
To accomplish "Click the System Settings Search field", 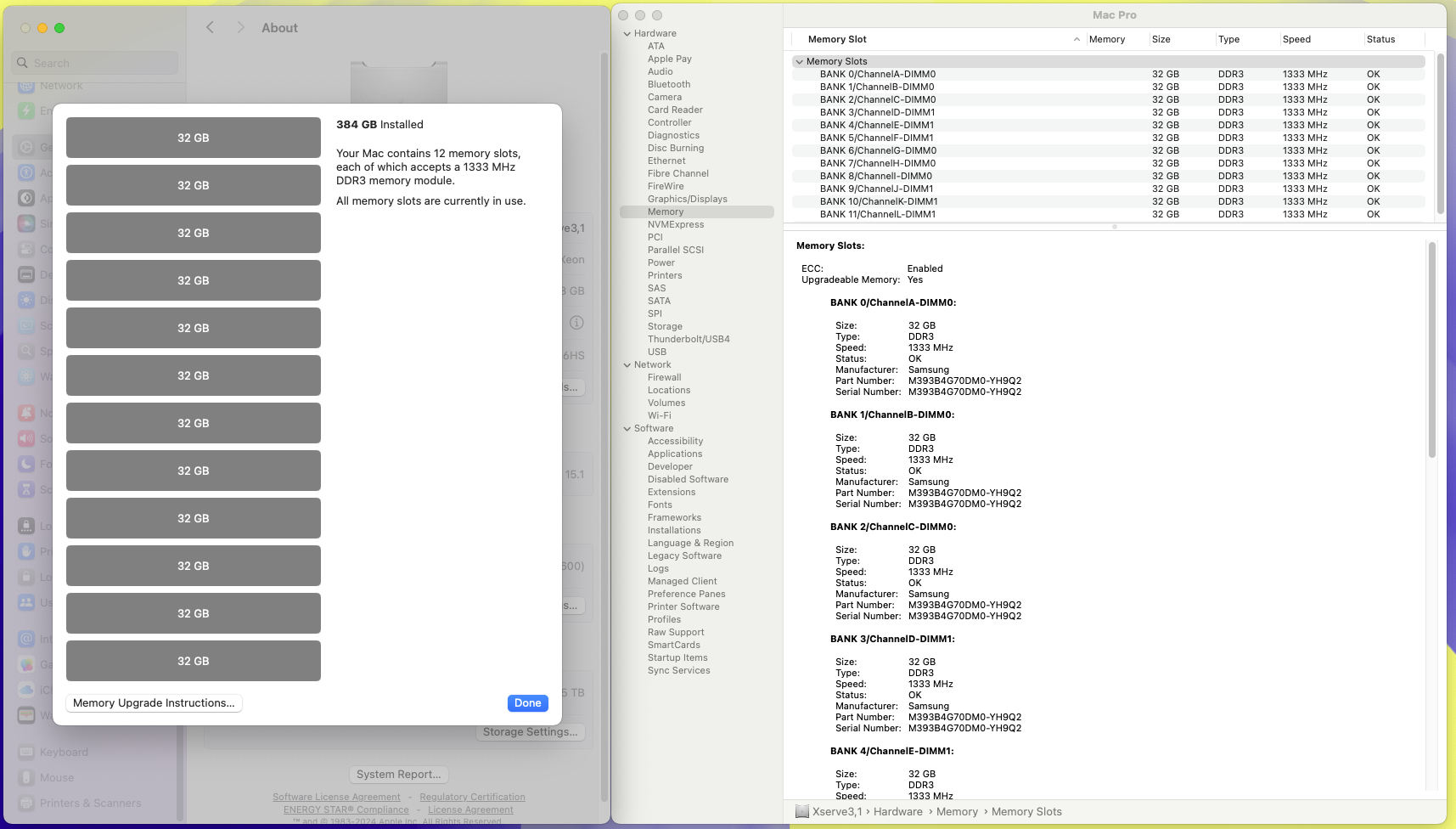I will [x=95, y=63].
